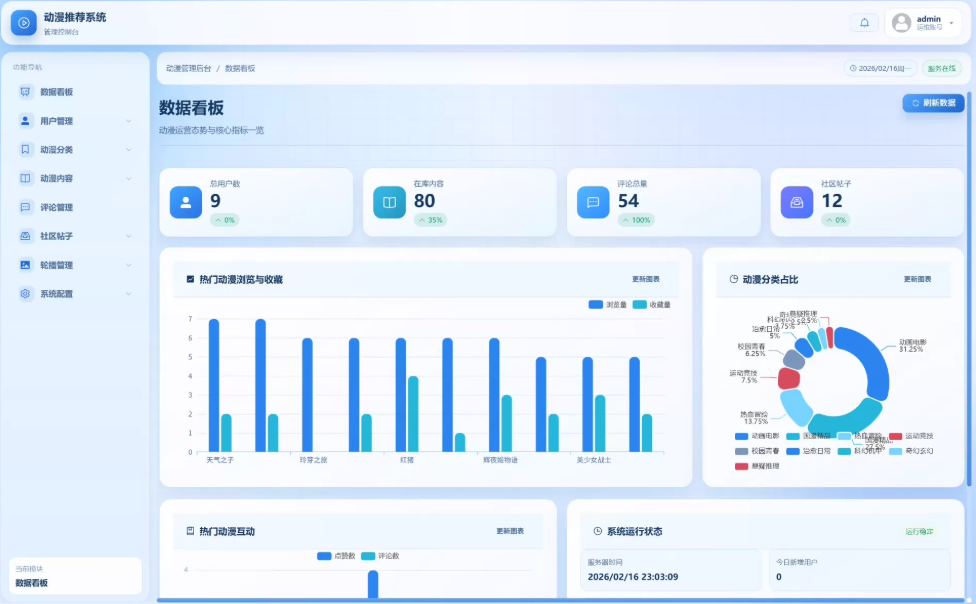Toggle the 浏览量 legend series

tap(608, 304)
